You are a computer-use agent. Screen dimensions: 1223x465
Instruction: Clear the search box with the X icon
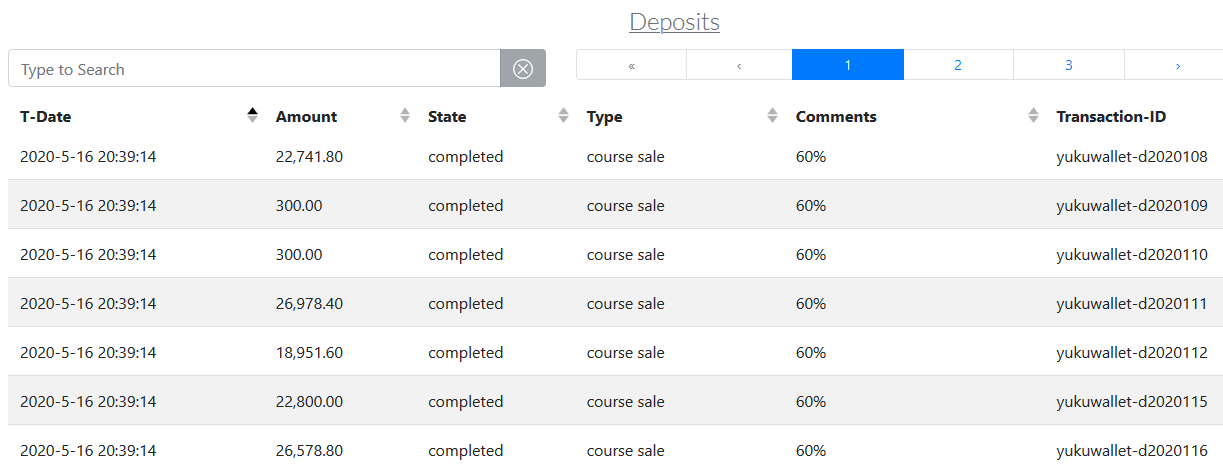523,69
